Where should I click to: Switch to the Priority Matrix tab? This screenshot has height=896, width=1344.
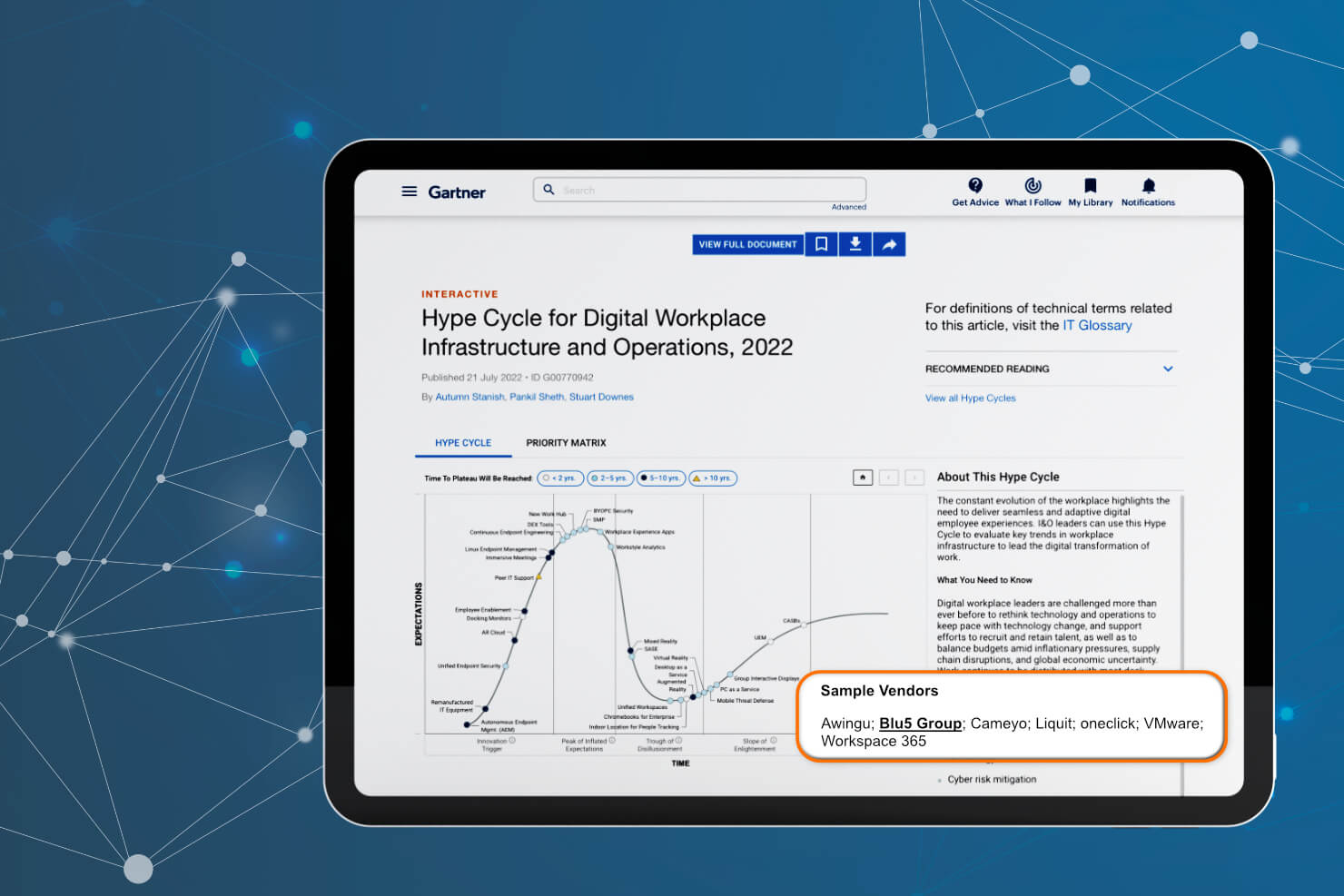point(566,443)
